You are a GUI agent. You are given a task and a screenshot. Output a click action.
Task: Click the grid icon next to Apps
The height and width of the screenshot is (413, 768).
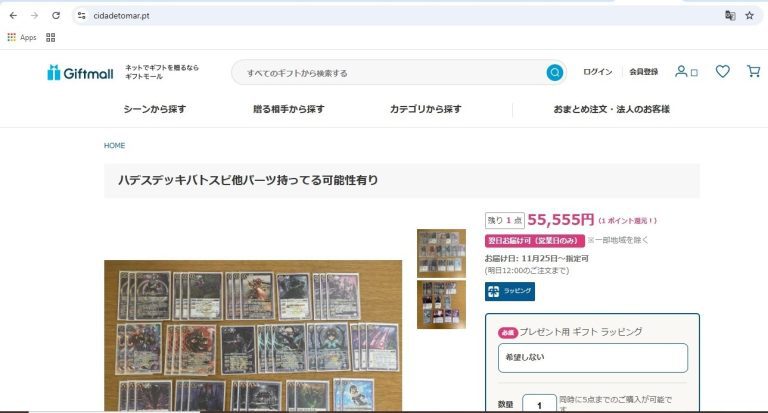50,37
